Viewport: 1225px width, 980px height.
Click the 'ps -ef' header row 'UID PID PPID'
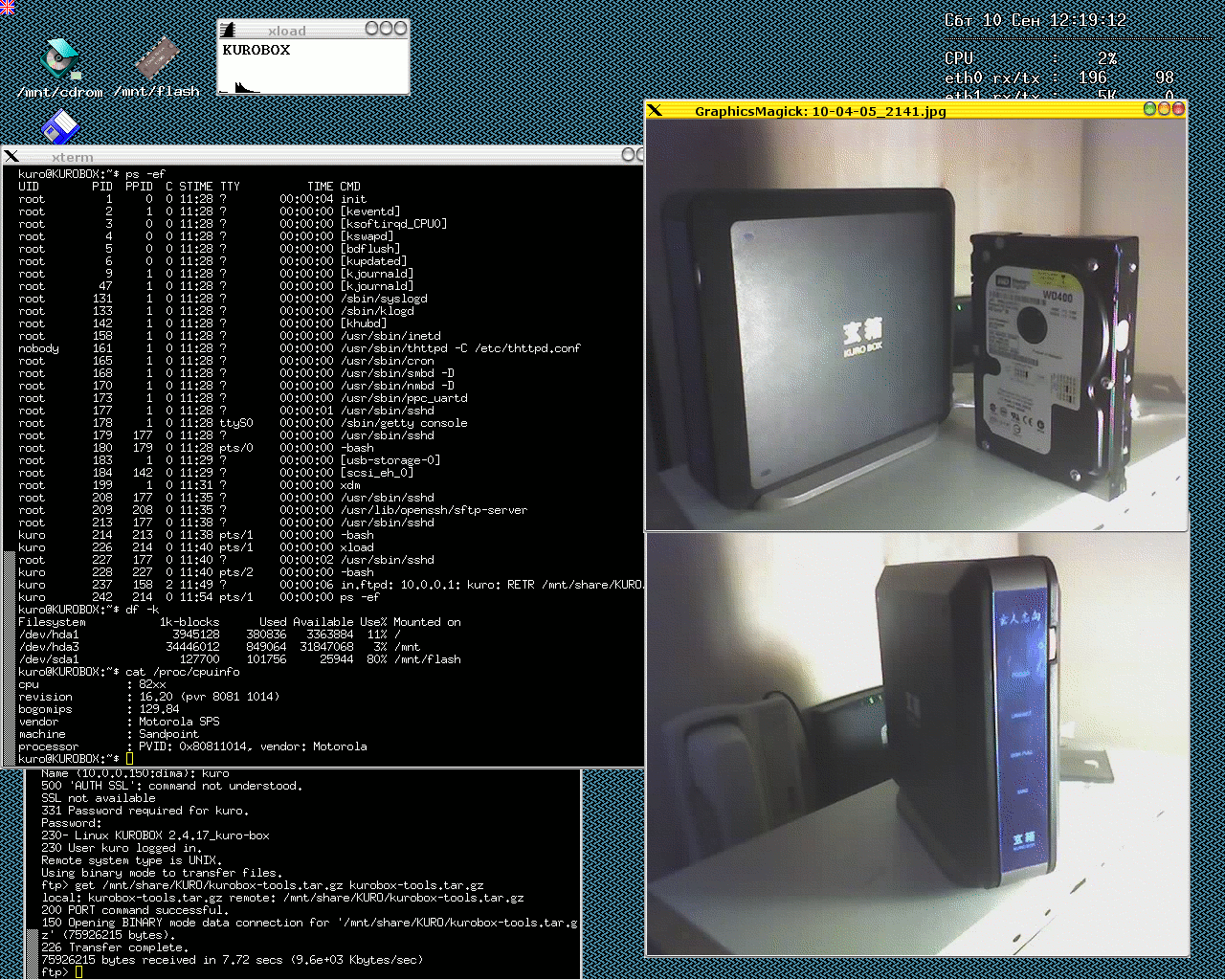tap(189, 187)
